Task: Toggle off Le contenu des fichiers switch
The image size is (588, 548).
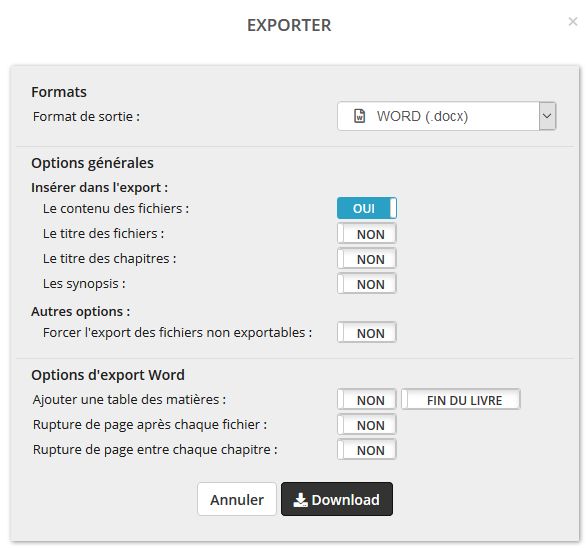Action: point(367,208)
